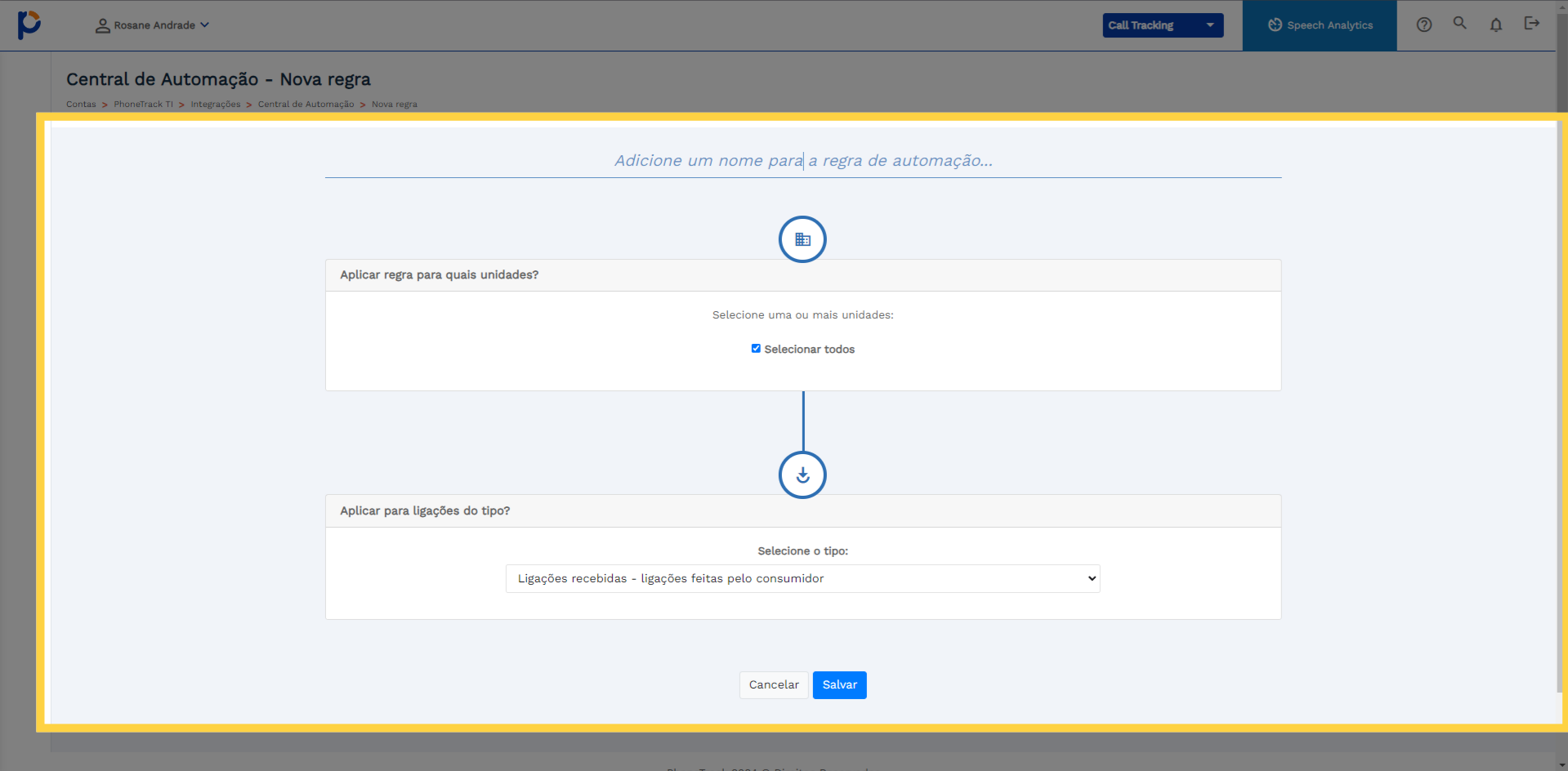The image size is (1568, 771).
Task: Click the PhoneTrack logo icon
Action: [29, 25]
